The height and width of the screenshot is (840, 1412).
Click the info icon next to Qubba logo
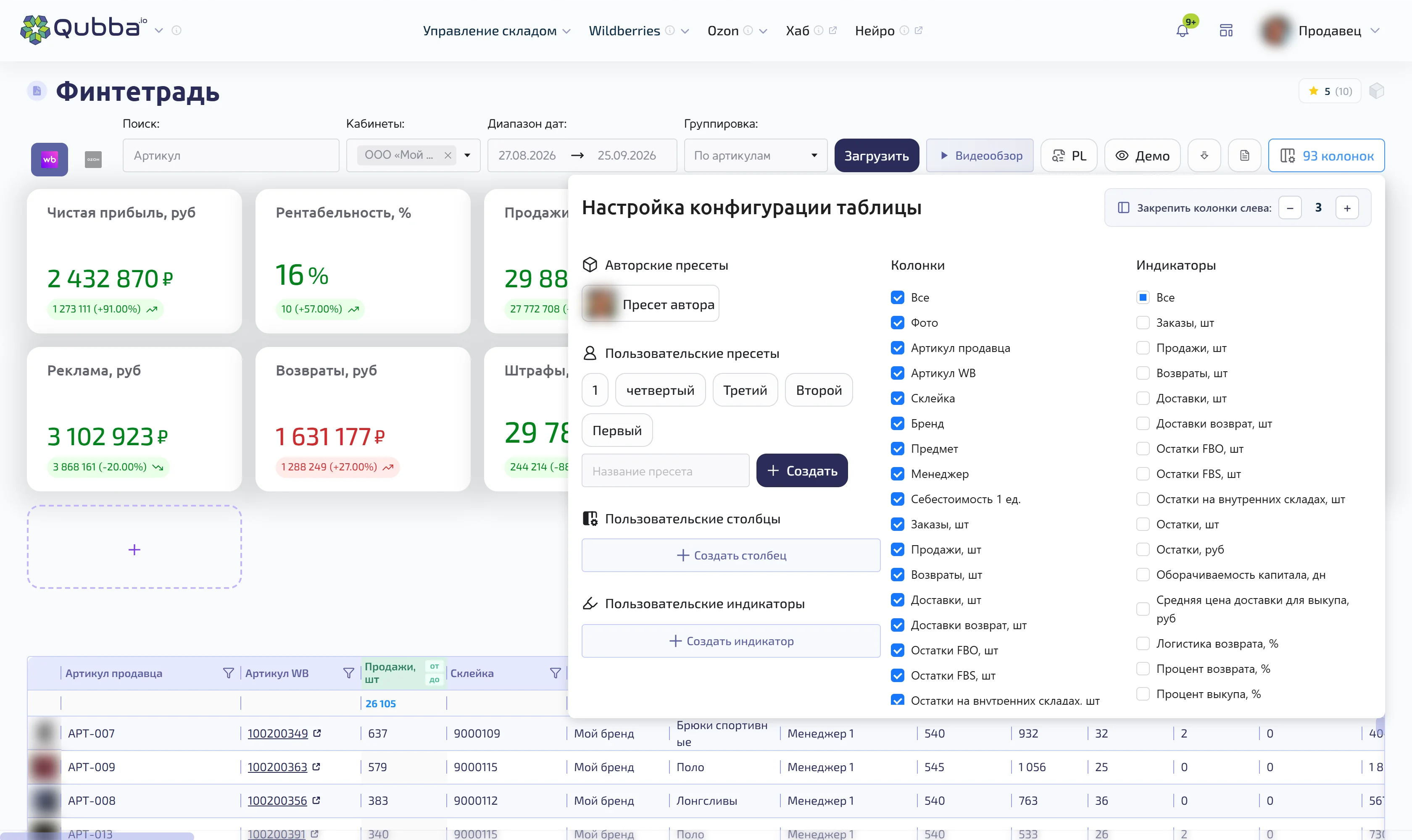(177, 31)
